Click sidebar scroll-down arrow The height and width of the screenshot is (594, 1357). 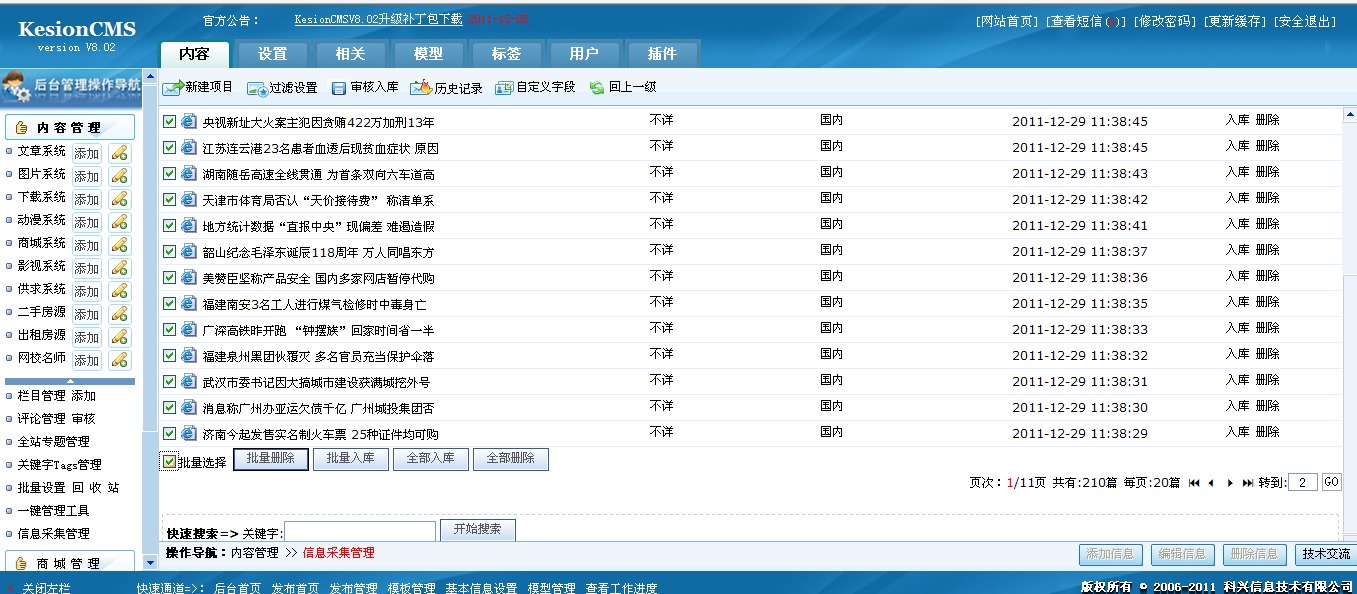click(150, 563)
